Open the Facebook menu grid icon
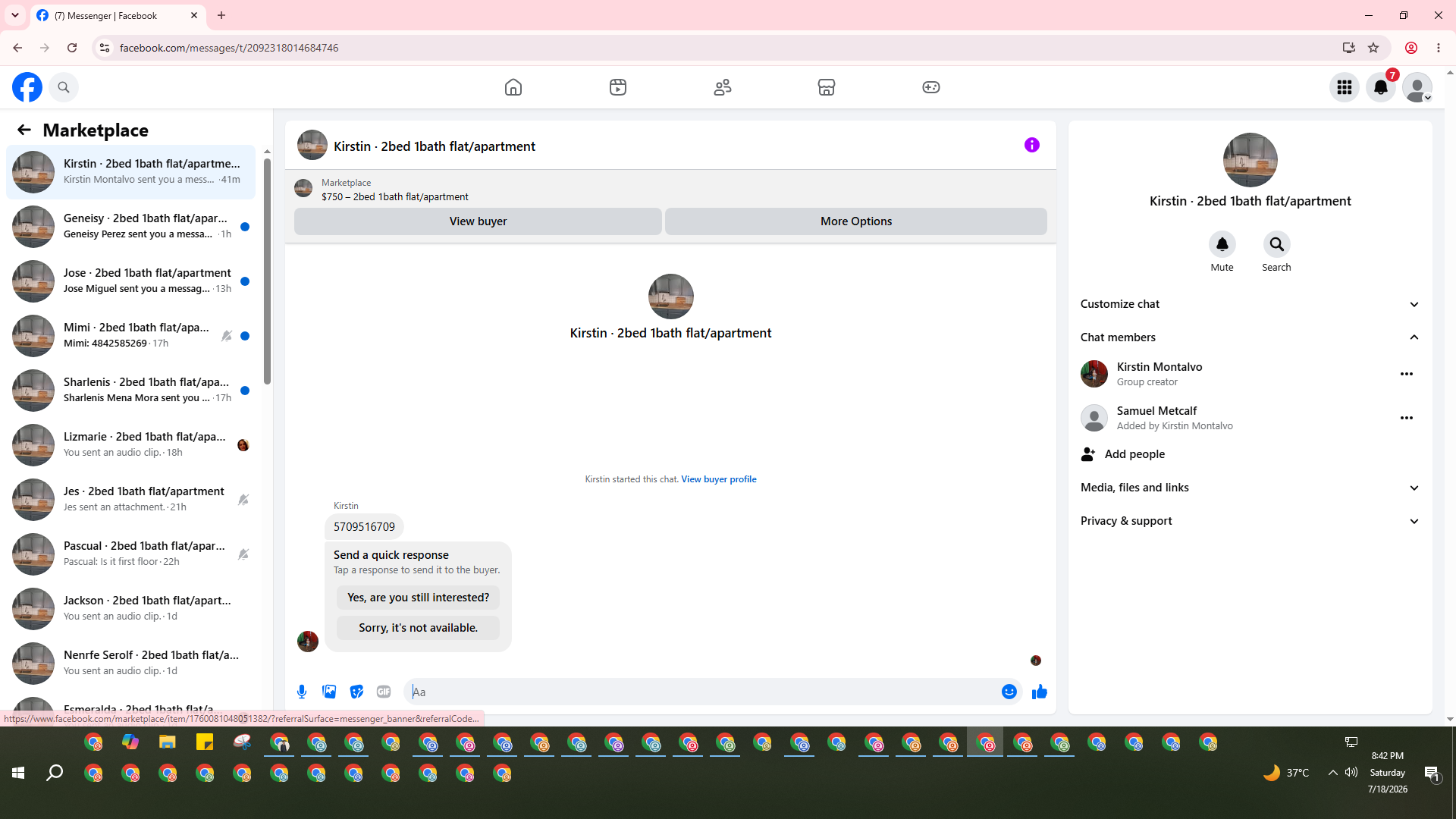The height and width of the screenshot is (819, 1456). (1345, 87)
